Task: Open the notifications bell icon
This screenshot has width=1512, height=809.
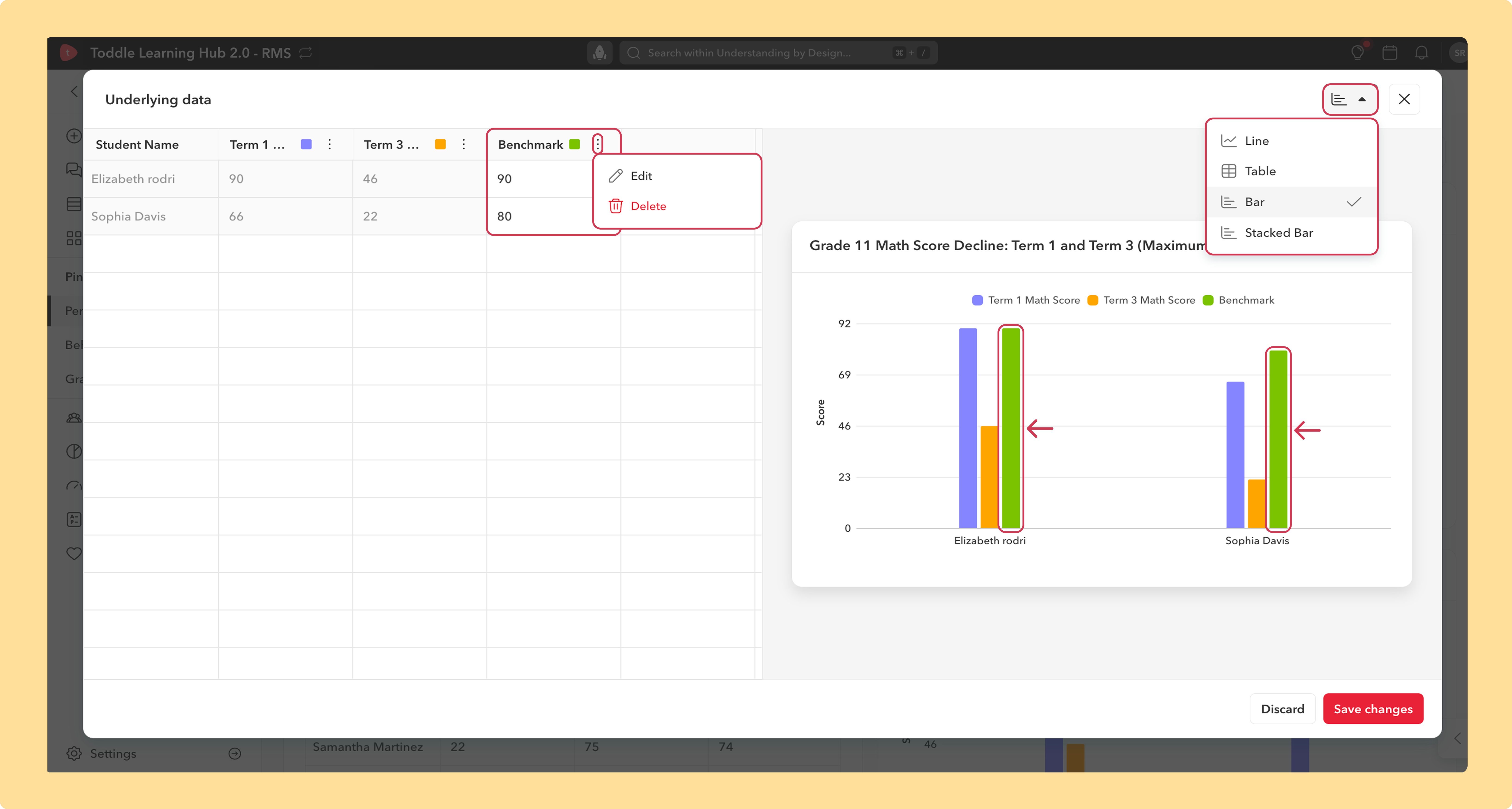Action: pos(1421,53)
